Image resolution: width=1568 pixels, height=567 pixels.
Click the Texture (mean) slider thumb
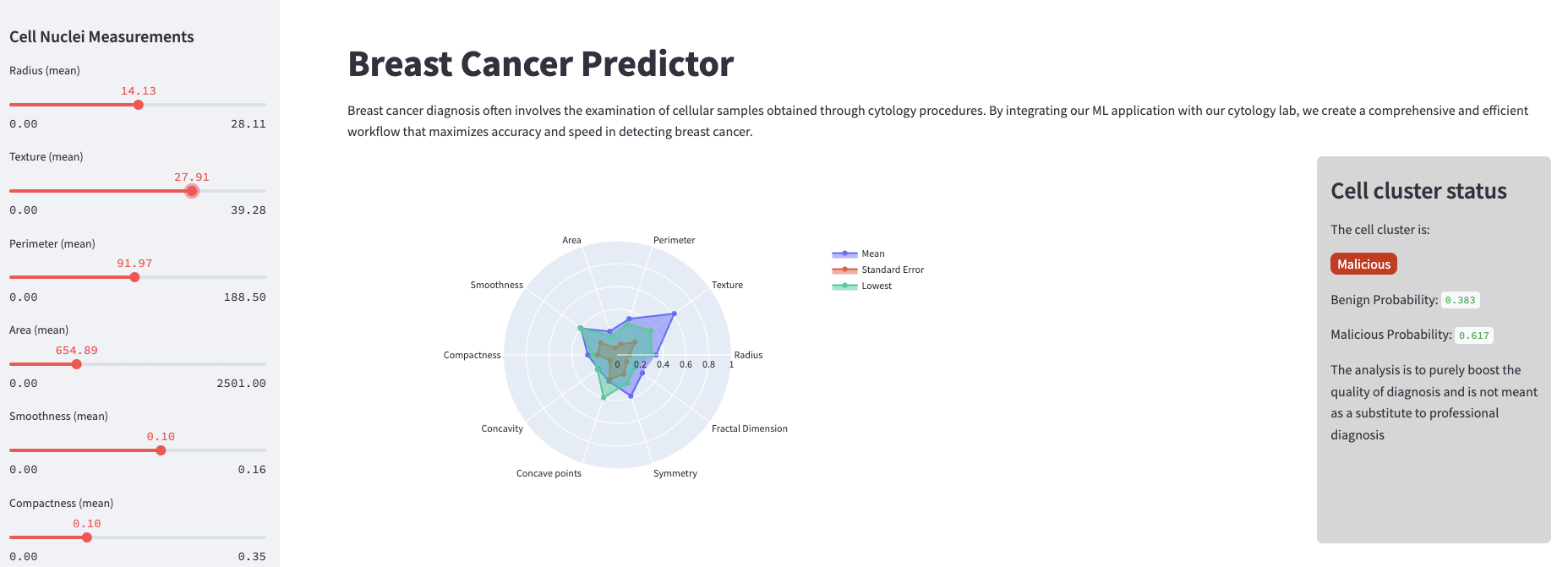tap(192, 191)
